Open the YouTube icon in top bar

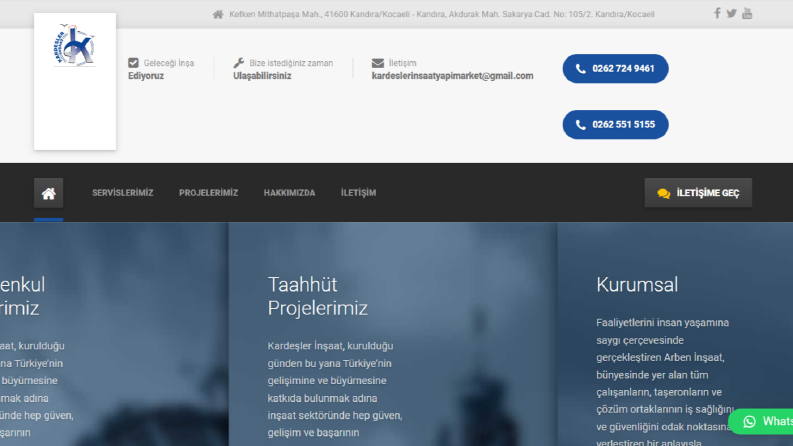747,14
